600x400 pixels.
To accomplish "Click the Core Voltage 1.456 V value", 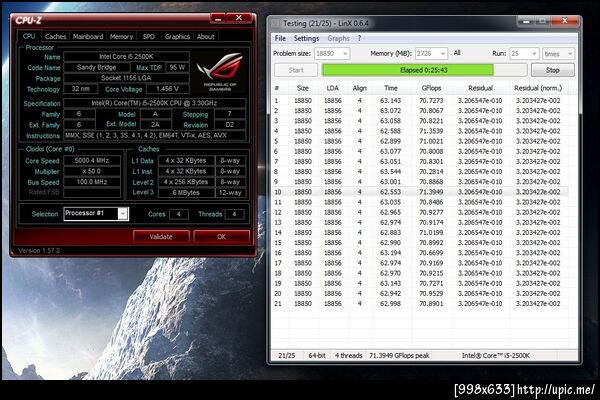I will pyautogui.click(x=167, y=89).
